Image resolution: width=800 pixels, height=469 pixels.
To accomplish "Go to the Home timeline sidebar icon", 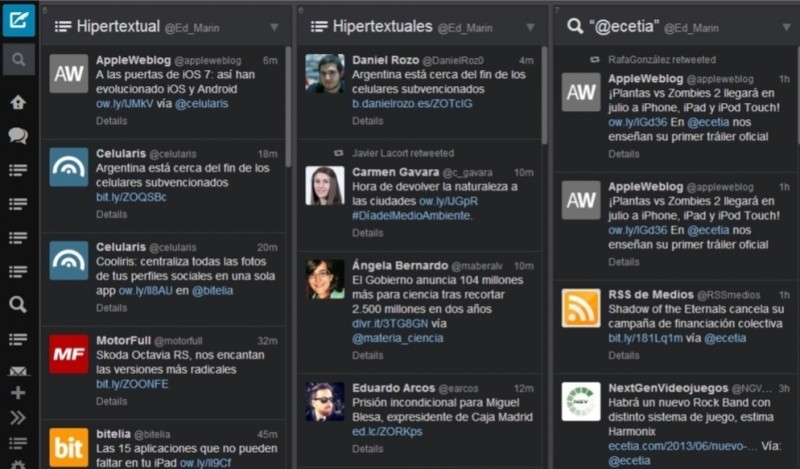I will [18, 103].
